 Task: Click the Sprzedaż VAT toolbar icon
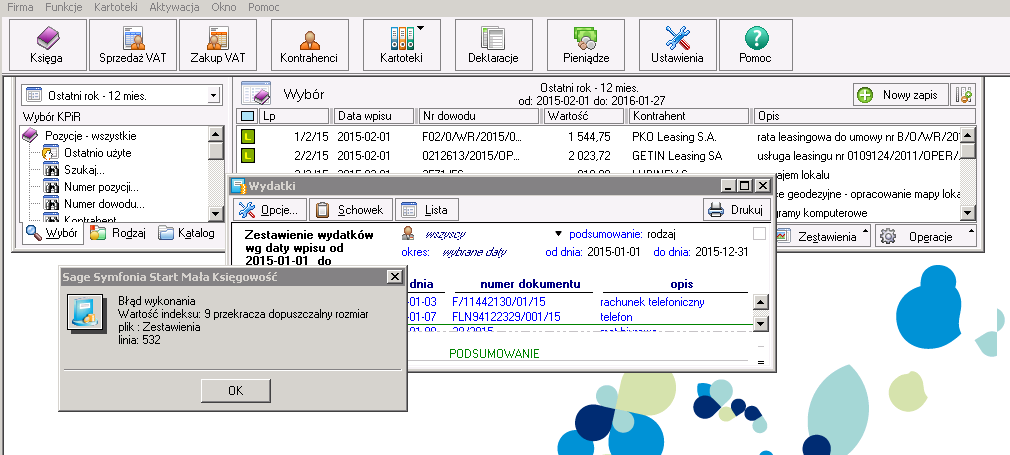[133, 45]
